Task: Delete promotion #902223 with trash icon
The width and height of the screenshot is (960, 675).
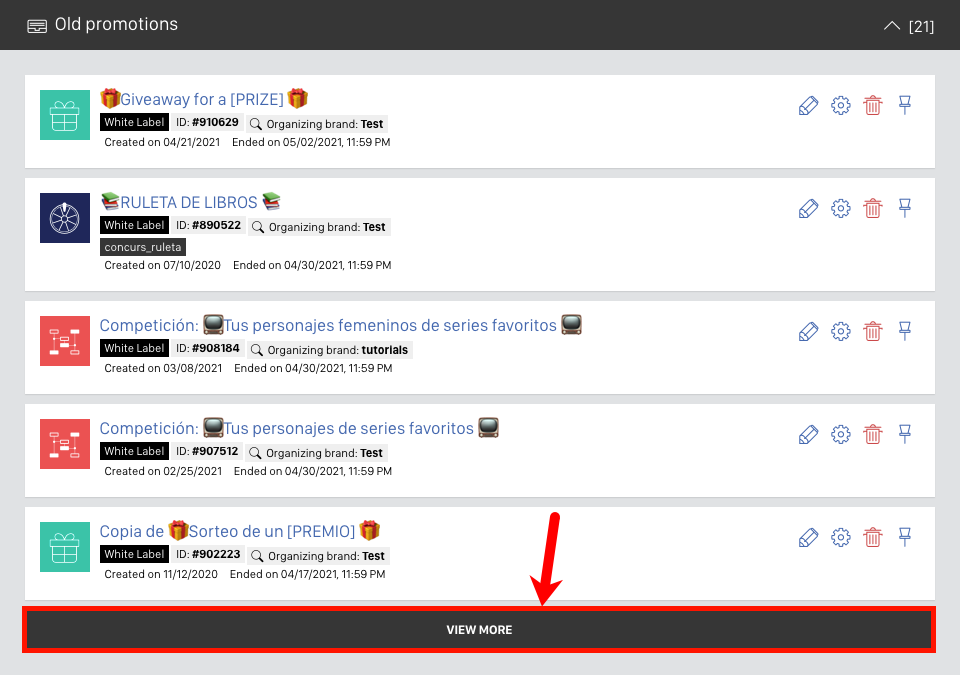Action: (x=872, y=537)
